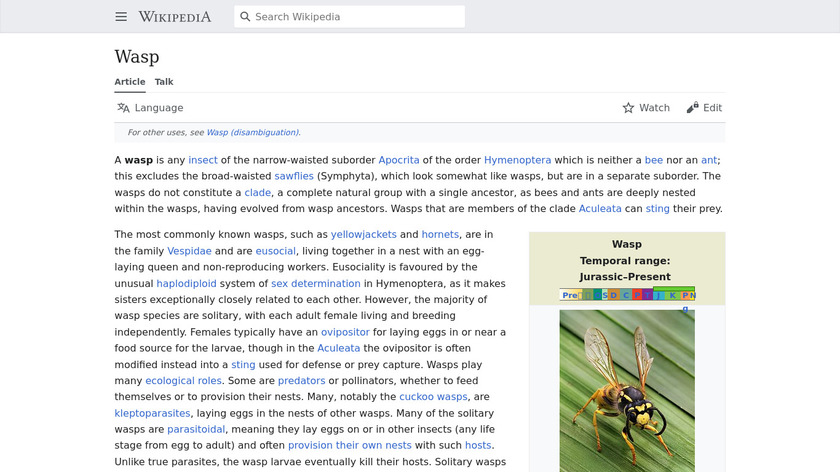840x472 pixels.
Task: Follow the Apocrita link
Action: pos(399,160)
